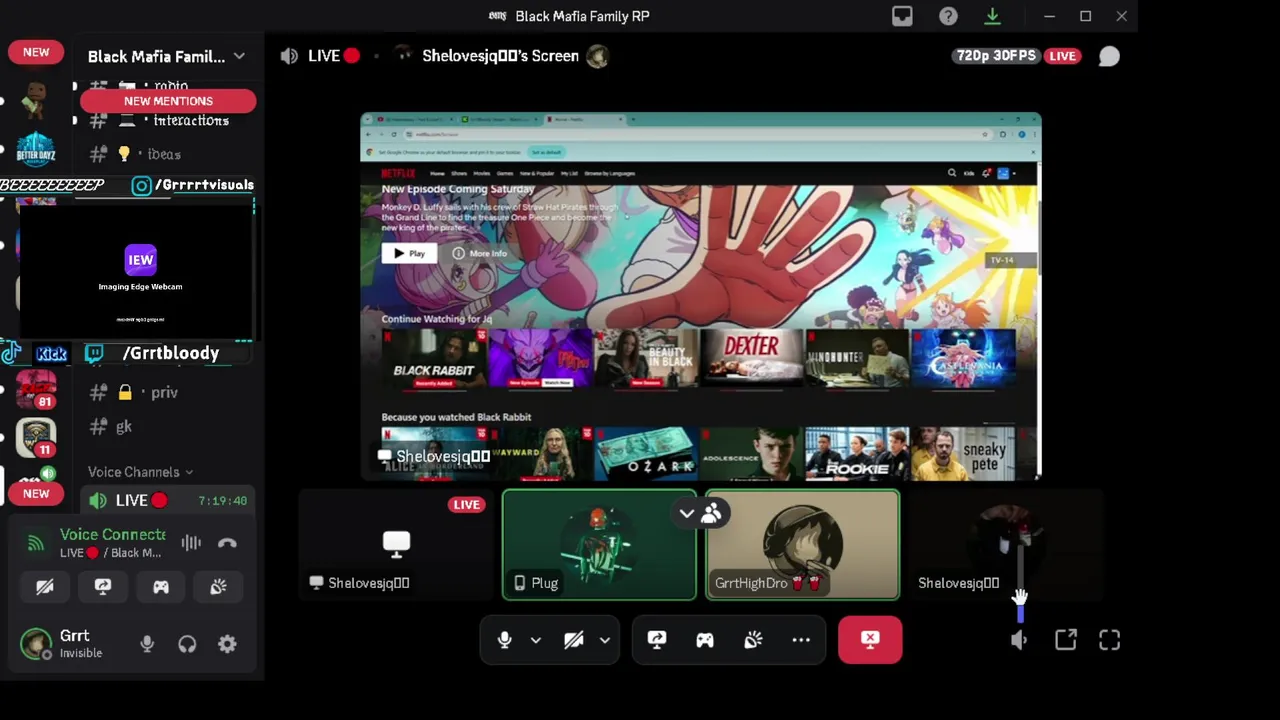
Task: Start an activity with game controller icon
Action: tap(705, 640)
